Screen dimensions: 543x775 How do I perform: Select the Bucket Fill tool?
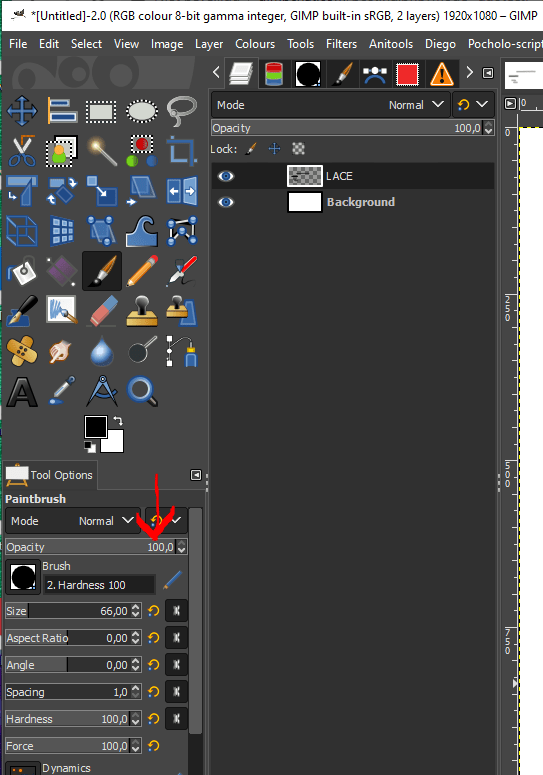point(22,271)
